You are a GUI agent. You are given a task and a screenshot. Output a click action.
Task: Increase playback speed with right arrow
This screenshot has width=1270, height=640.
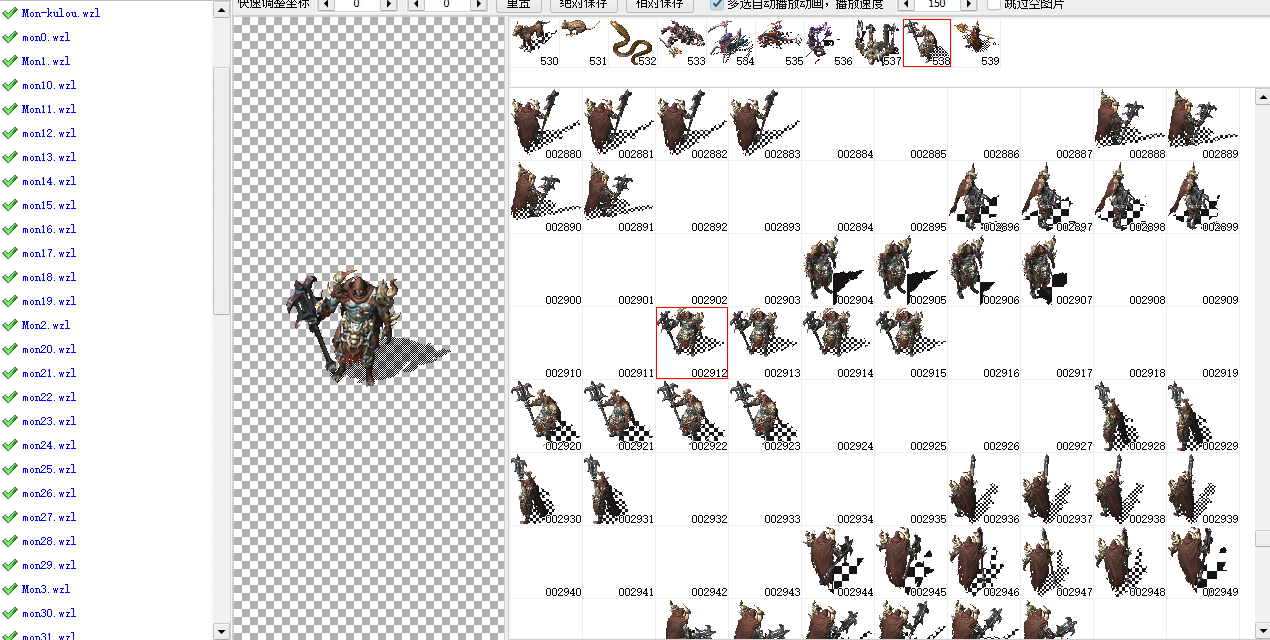pos(967,4)
